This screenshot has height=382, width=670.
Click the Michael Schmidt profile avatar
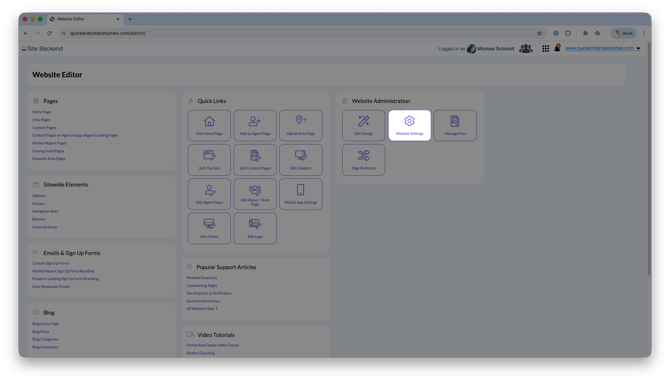tap(471, 49)
